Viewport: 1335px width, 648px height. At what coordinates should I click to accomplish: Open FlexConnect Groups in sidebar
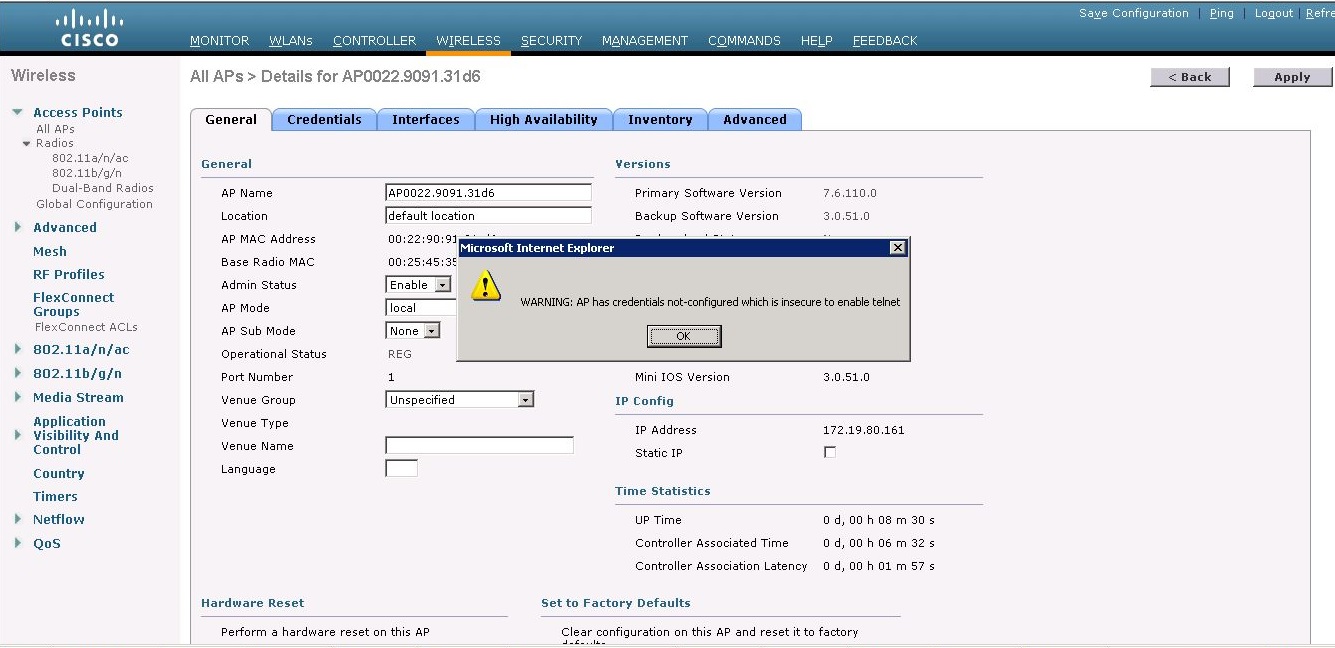click(74, 304)
